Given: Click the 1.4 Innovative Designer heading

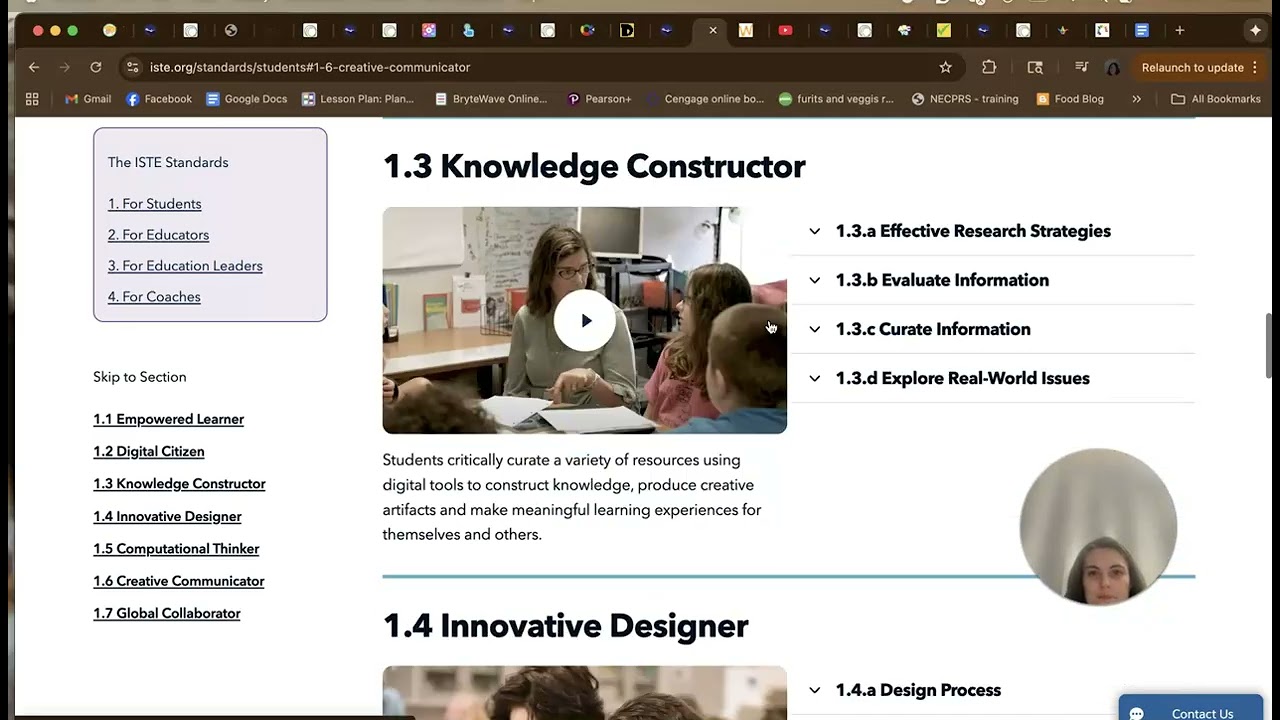Looking at the screenshot, I should coord(565,626).
